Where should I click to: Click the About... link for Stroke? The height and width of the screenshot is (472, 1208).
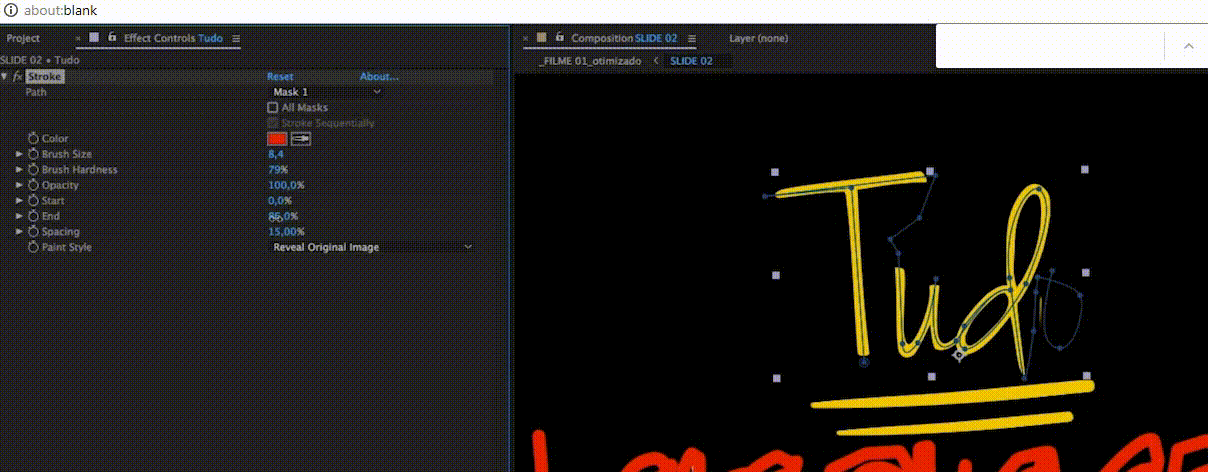379,77
